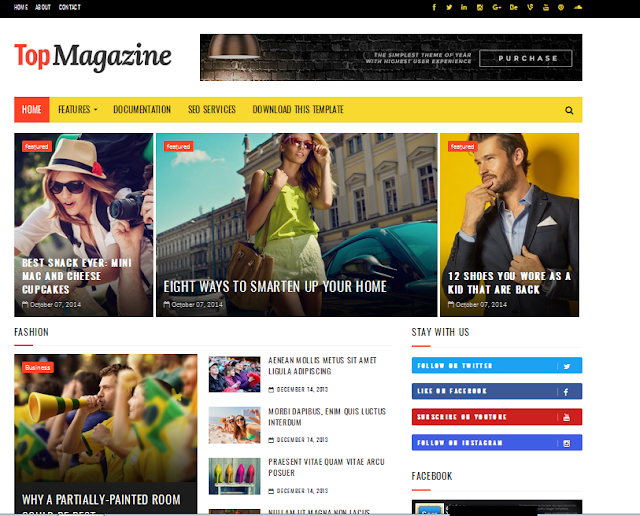The height and width of the screenshot is (516, 640).
Task: Click the About link in the top bar
Action: click(x=43, y=7)
